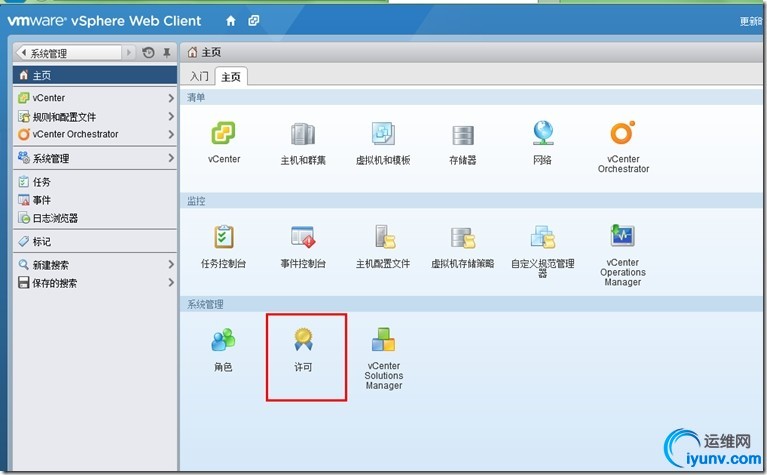
Task: Open the Licensing (许可) ribbon icon
Action: click(x=303, y=339)
